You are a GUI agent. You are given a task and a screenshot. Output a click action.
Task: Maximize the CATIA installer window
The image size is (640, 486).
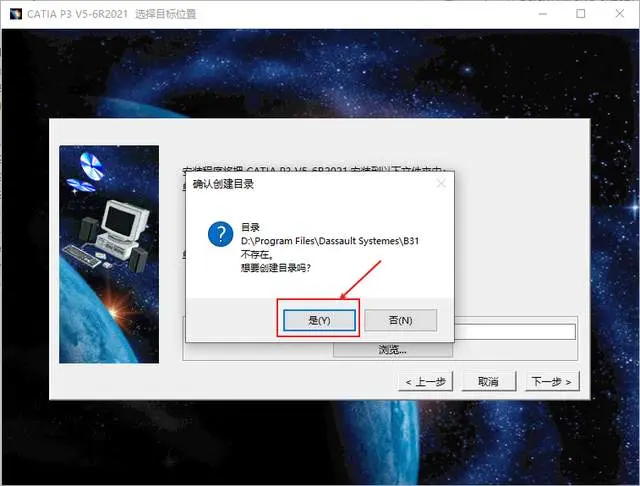[x=580, y=14]
